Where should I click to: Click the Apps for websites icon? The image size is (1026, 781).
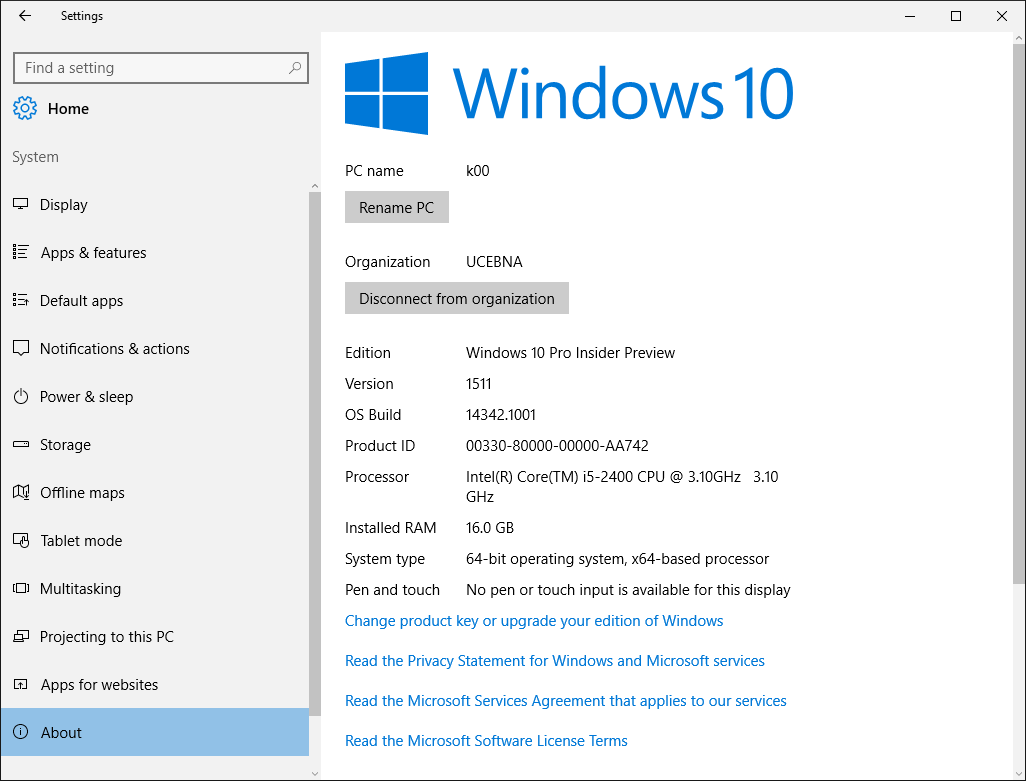[x=21, y=684]
